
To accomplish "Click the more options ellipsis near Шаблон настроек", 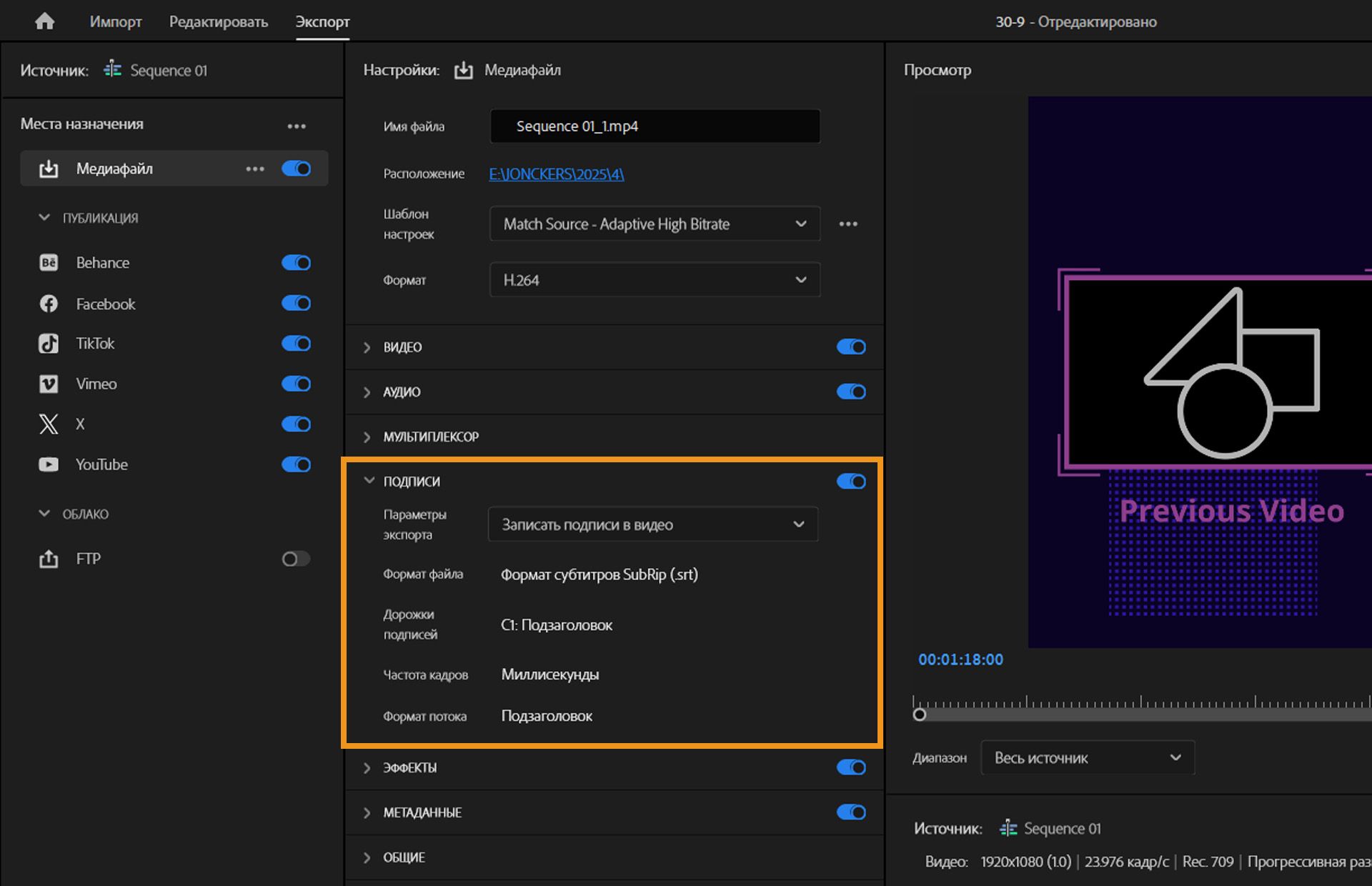I will tap(848, 224).
